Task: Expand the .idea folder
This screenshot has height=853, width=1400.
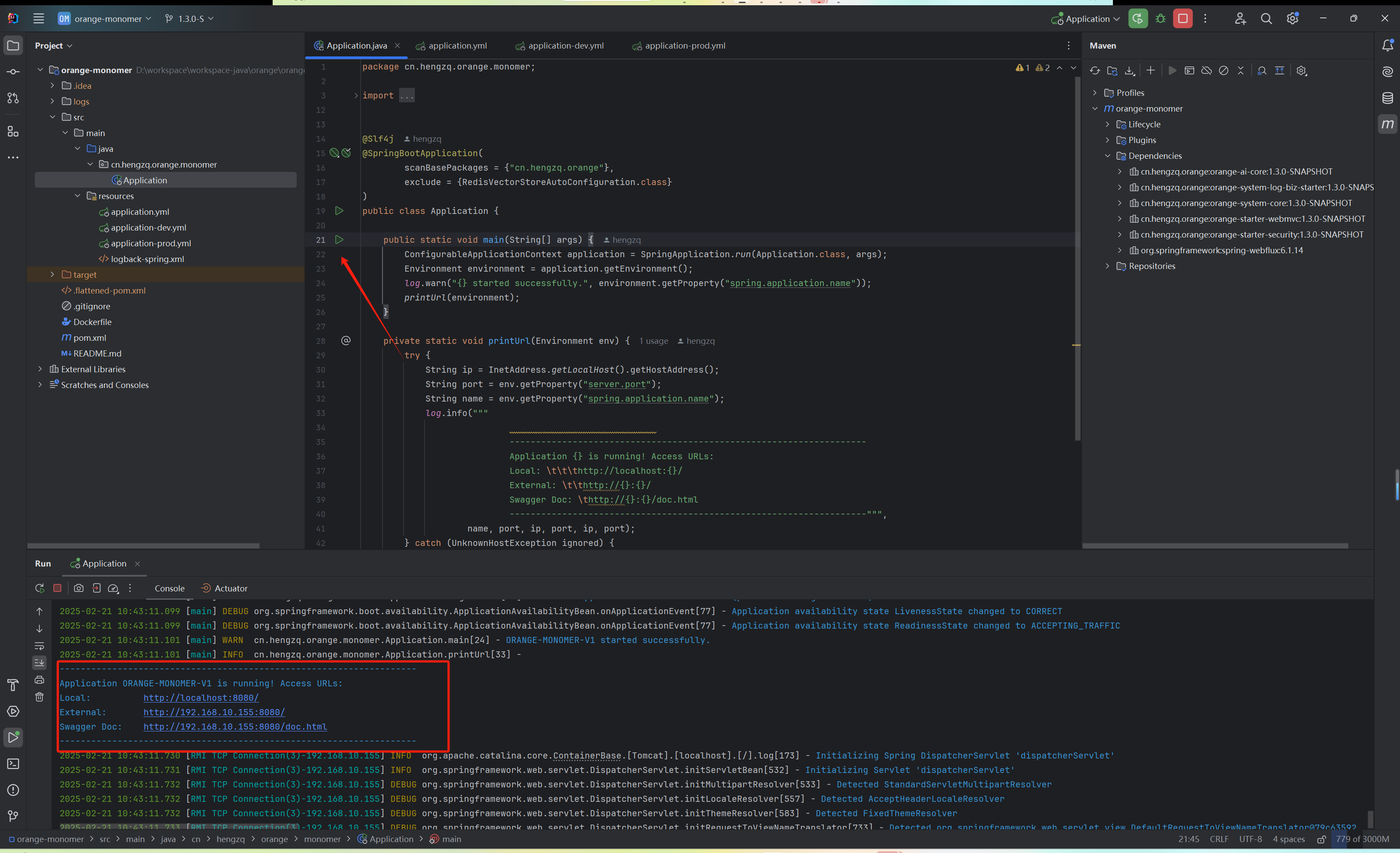Action: click(52, 86)
